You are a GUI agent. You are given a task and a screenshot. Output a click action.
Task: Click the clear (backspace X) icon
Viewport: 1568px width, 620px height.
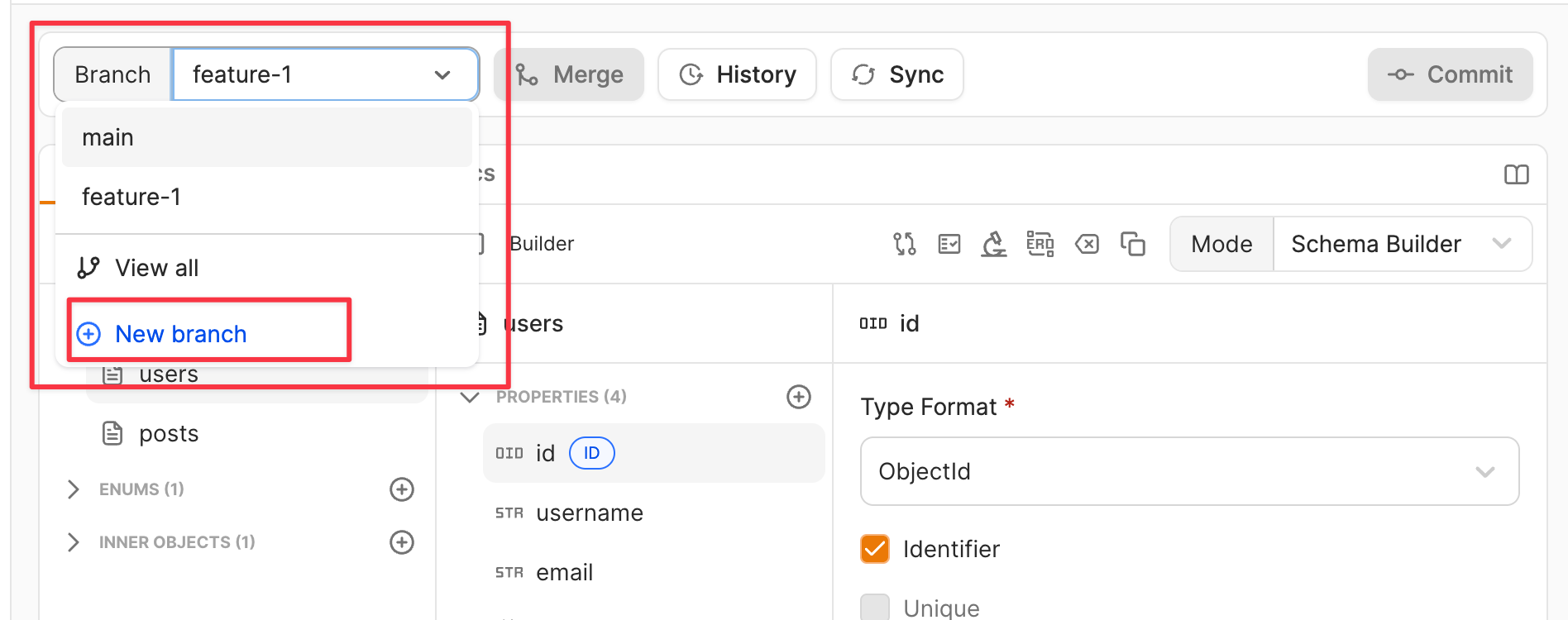pyautogui.click(x=1087, y=244)
